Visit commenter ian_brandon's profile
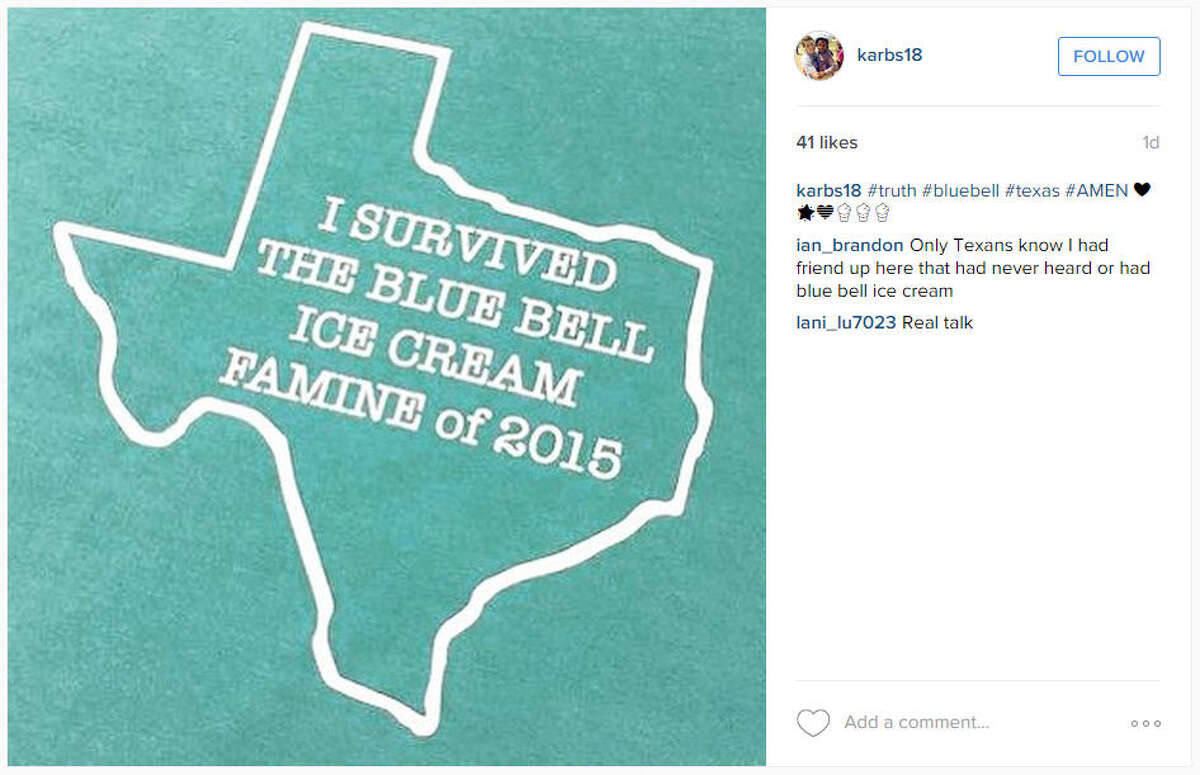Image resolution: width=1200 pixels, height=775 pixels. pyautogui.click(x=850, y=245)
